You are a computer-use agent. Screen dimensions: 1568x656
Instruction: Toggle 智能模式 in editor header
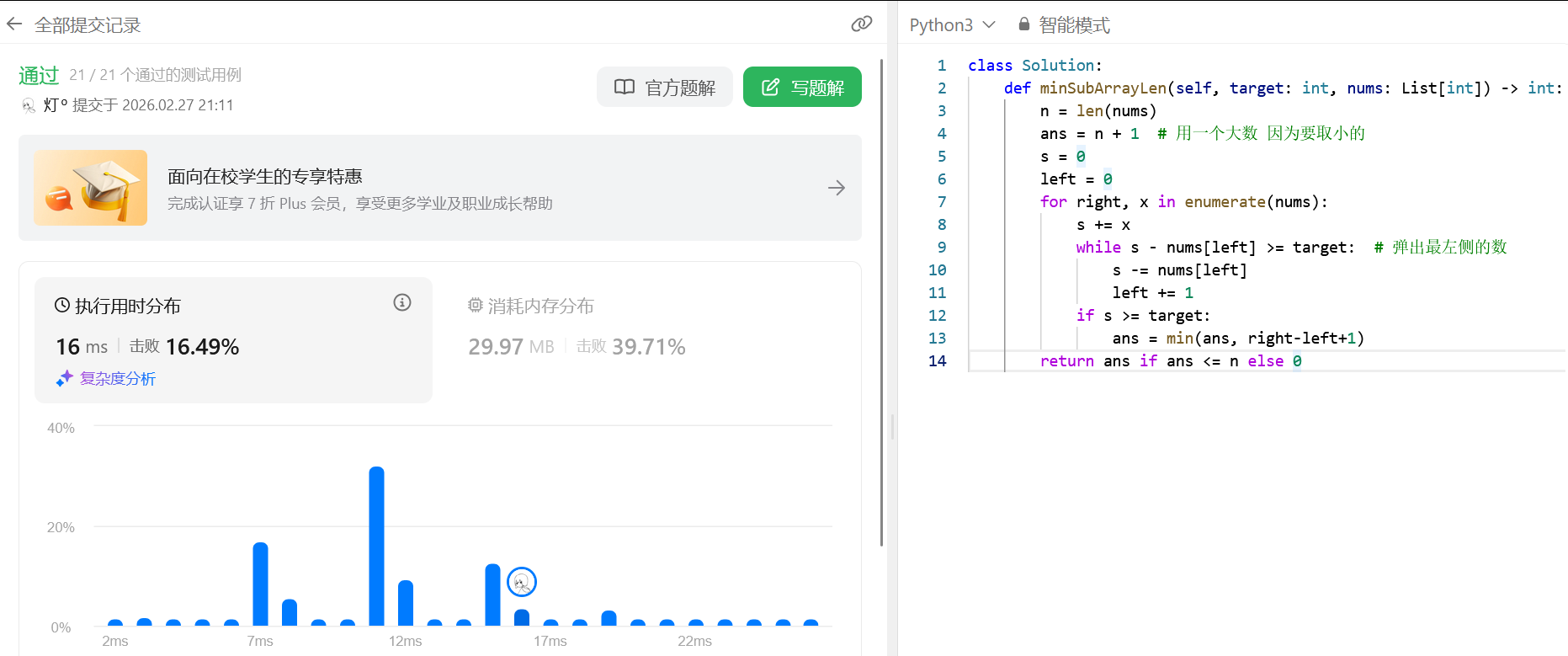1074,25
